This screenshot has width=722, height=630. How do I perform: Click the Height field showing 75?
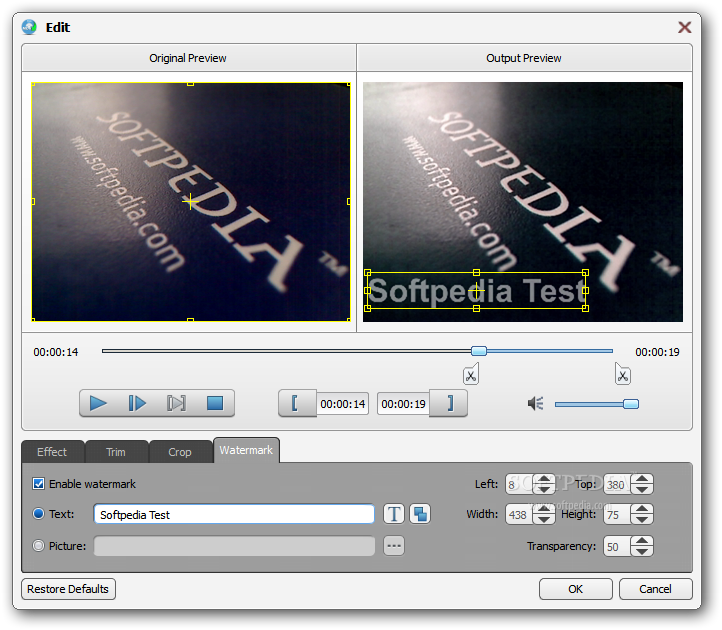click(x=617, y=514)
